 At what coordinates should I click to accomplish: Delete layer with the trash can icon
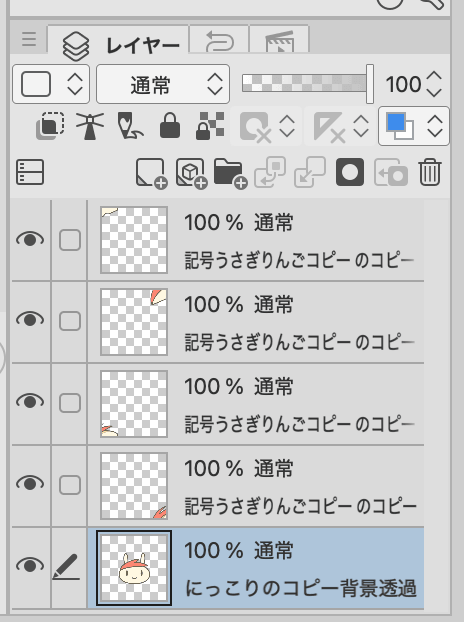(x=430, y=172)
